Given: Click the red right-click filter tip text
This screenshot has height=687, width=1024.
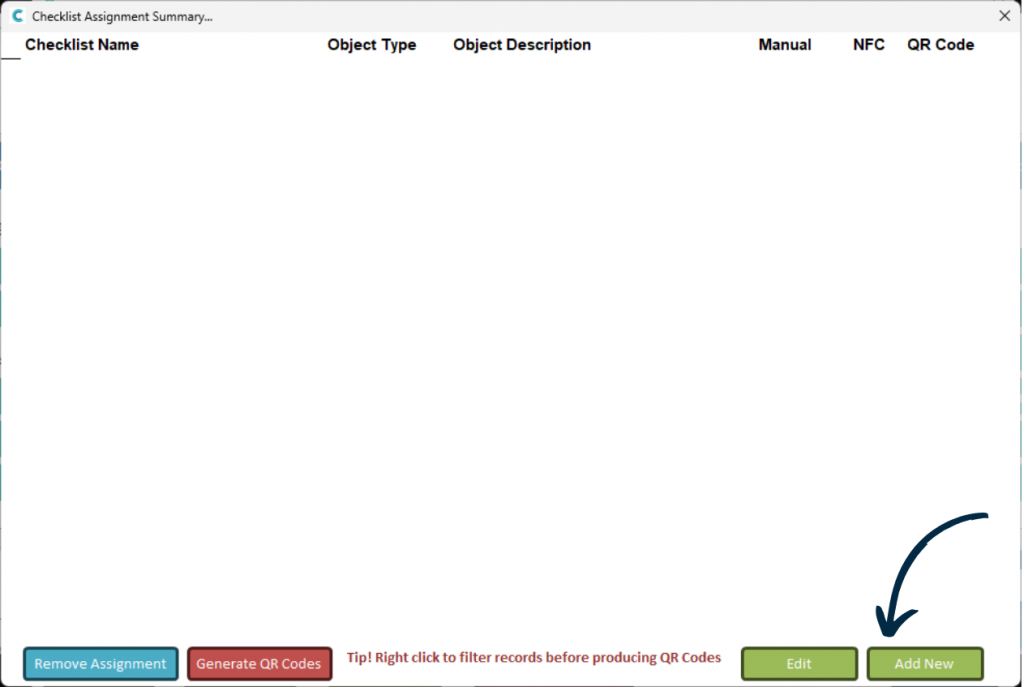Looking at the screenshot, I should pos(533,658).
